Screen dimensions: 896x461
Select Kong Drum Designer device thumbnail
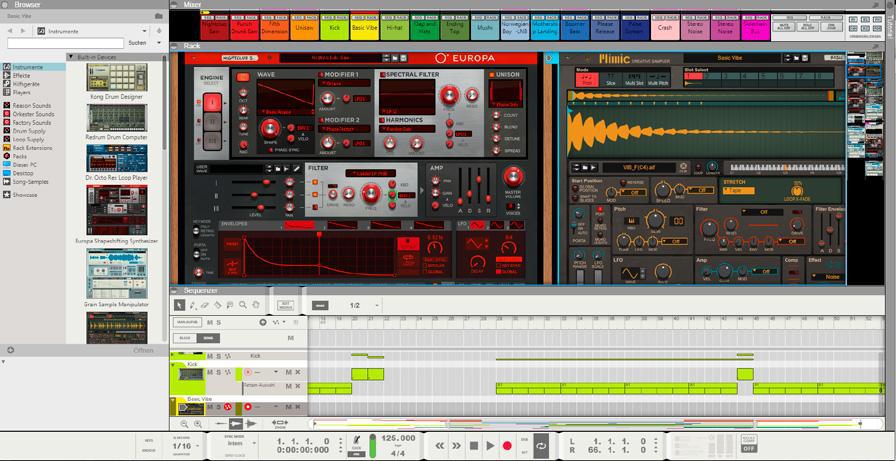click(x=117, y=78)
